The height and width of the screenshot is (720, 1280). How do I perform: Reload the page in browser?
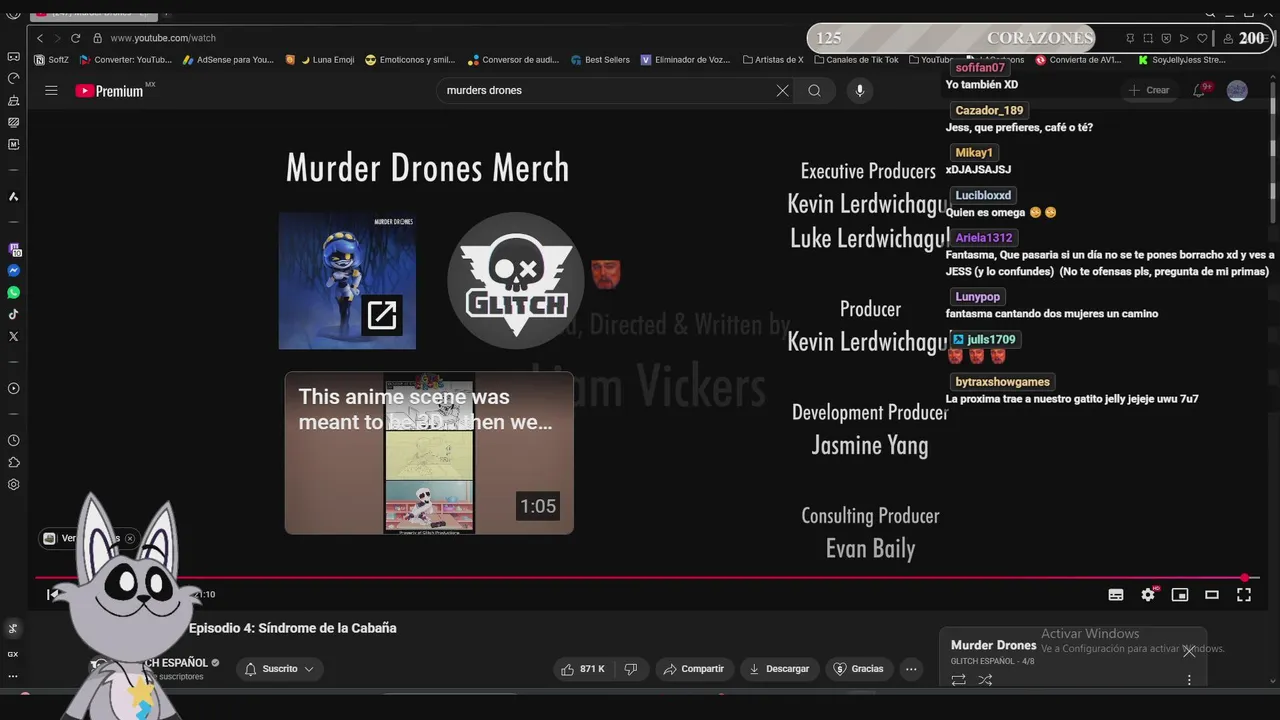pyautogui.click(x=75, y=38)
